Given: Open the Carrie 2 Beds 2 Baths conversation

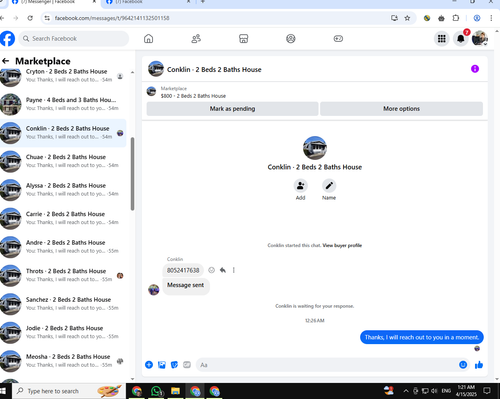Looking at the screenshot, I should pos(63,218).
